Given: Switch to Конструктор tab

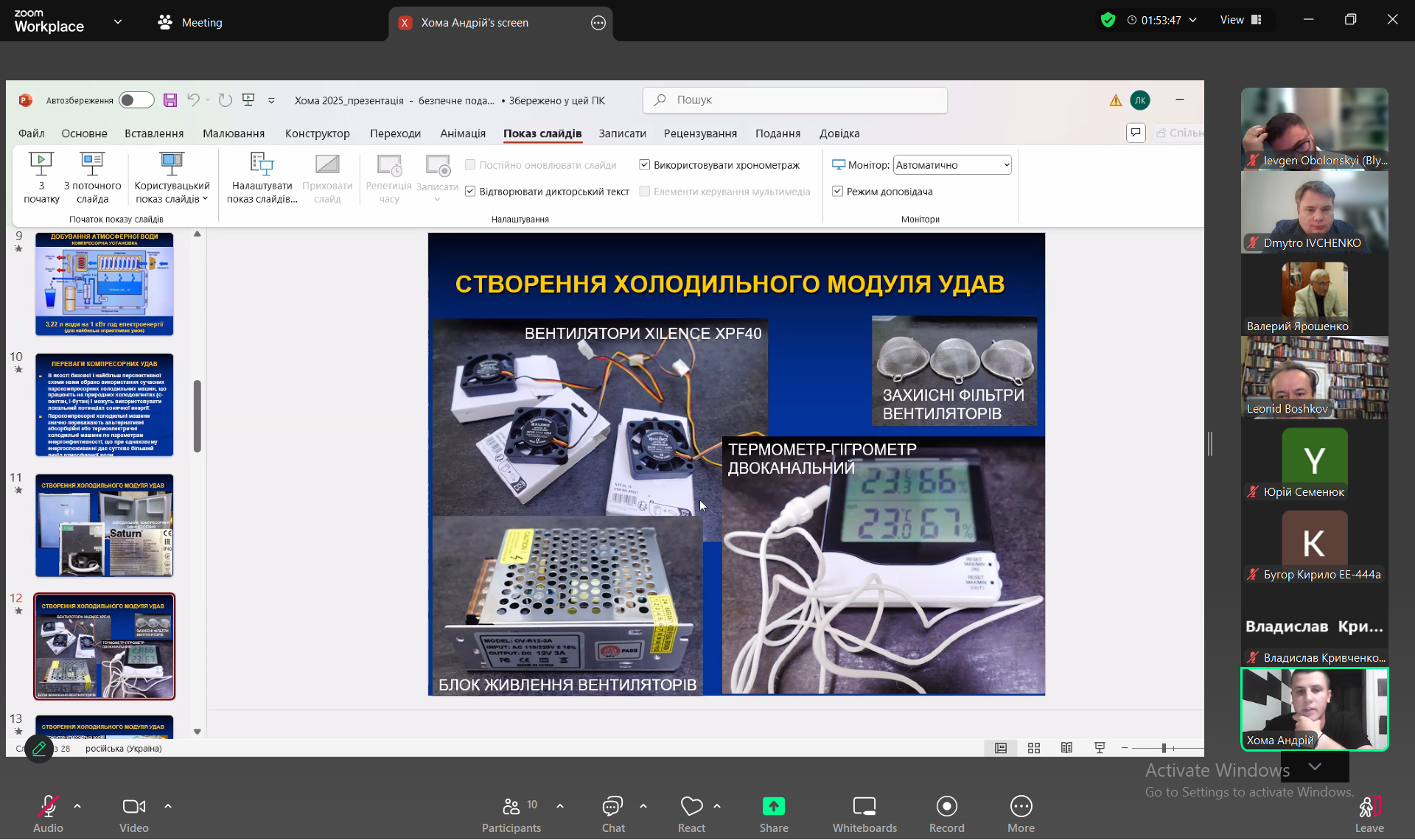Looking at the screenshot, I should pyautogui.click(x=318, y=133).
